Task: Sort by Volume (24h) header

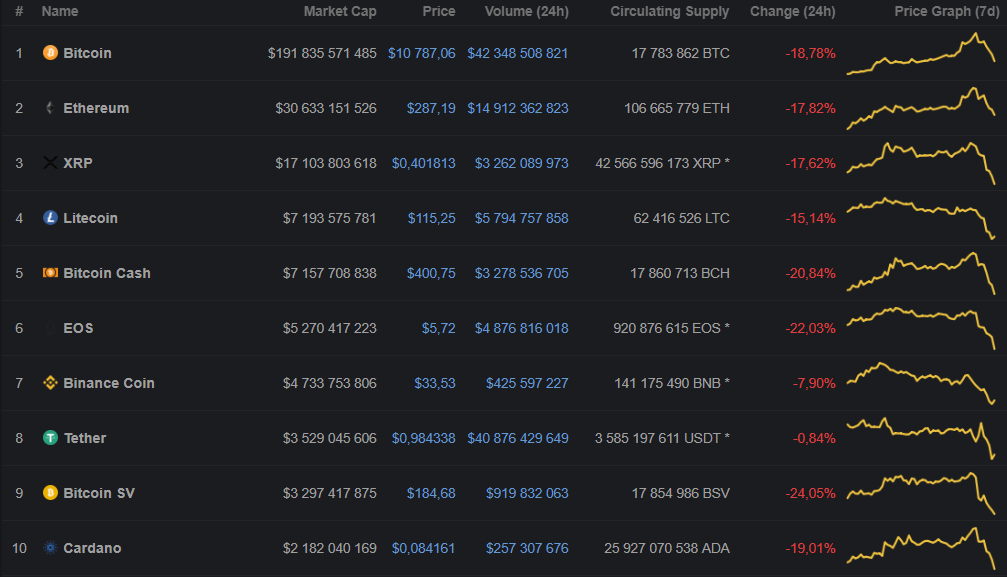Action: tap(526, 11)
